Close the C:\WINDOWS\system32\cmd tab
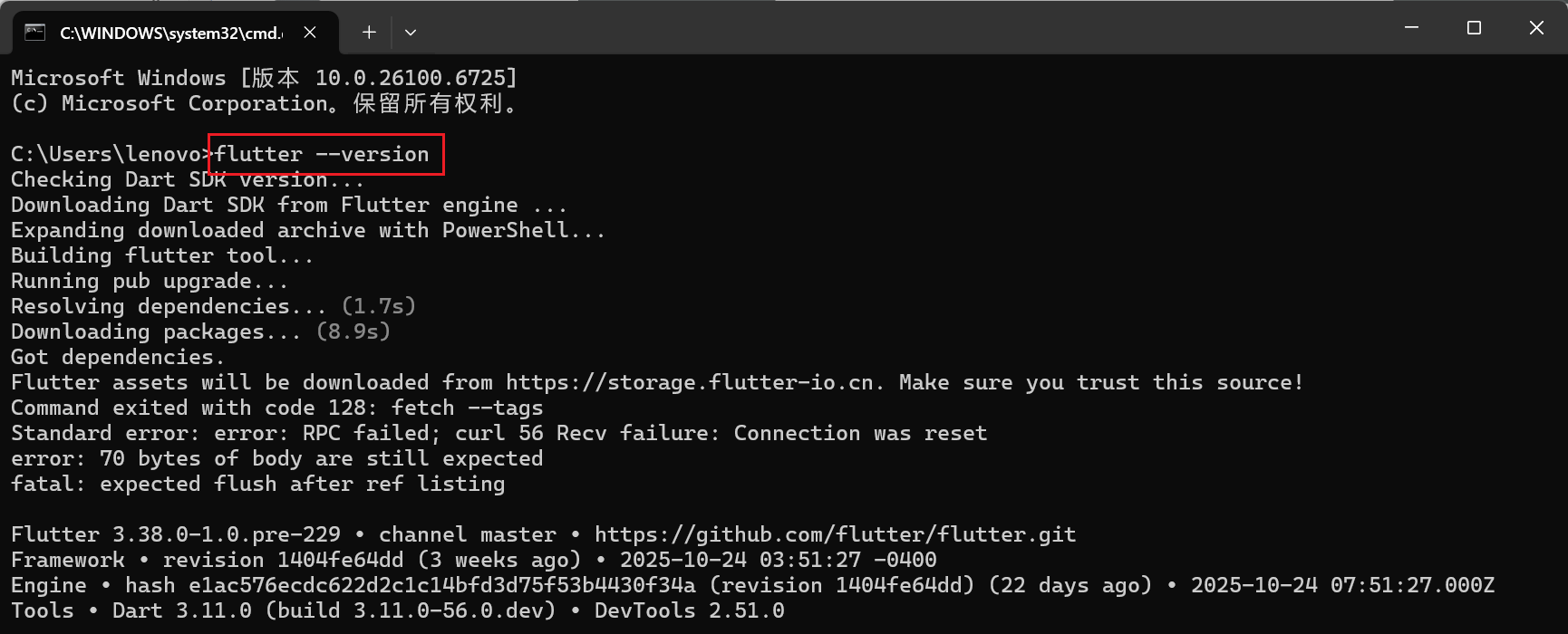Image resolution: width=1568 pixels, height=634 pixels. 310,31
